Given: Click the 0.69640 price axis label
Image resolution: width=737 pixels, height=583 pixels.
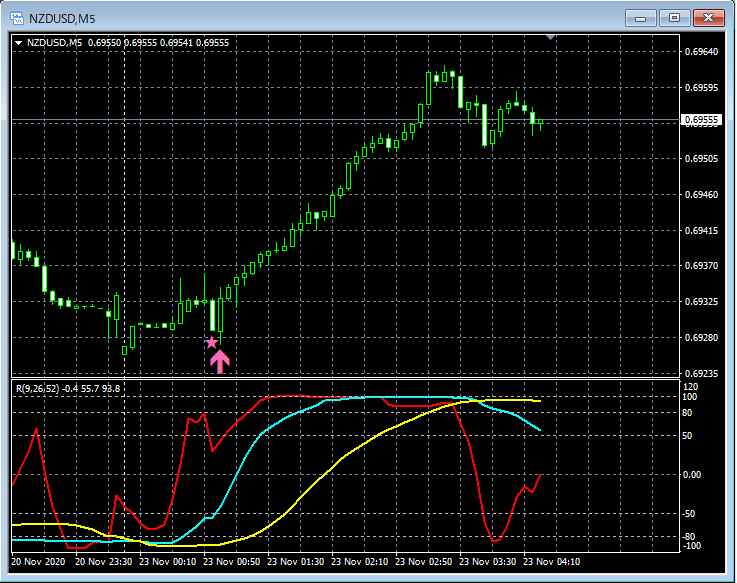Looking at the screenshot, I should (x=700, y=51).
